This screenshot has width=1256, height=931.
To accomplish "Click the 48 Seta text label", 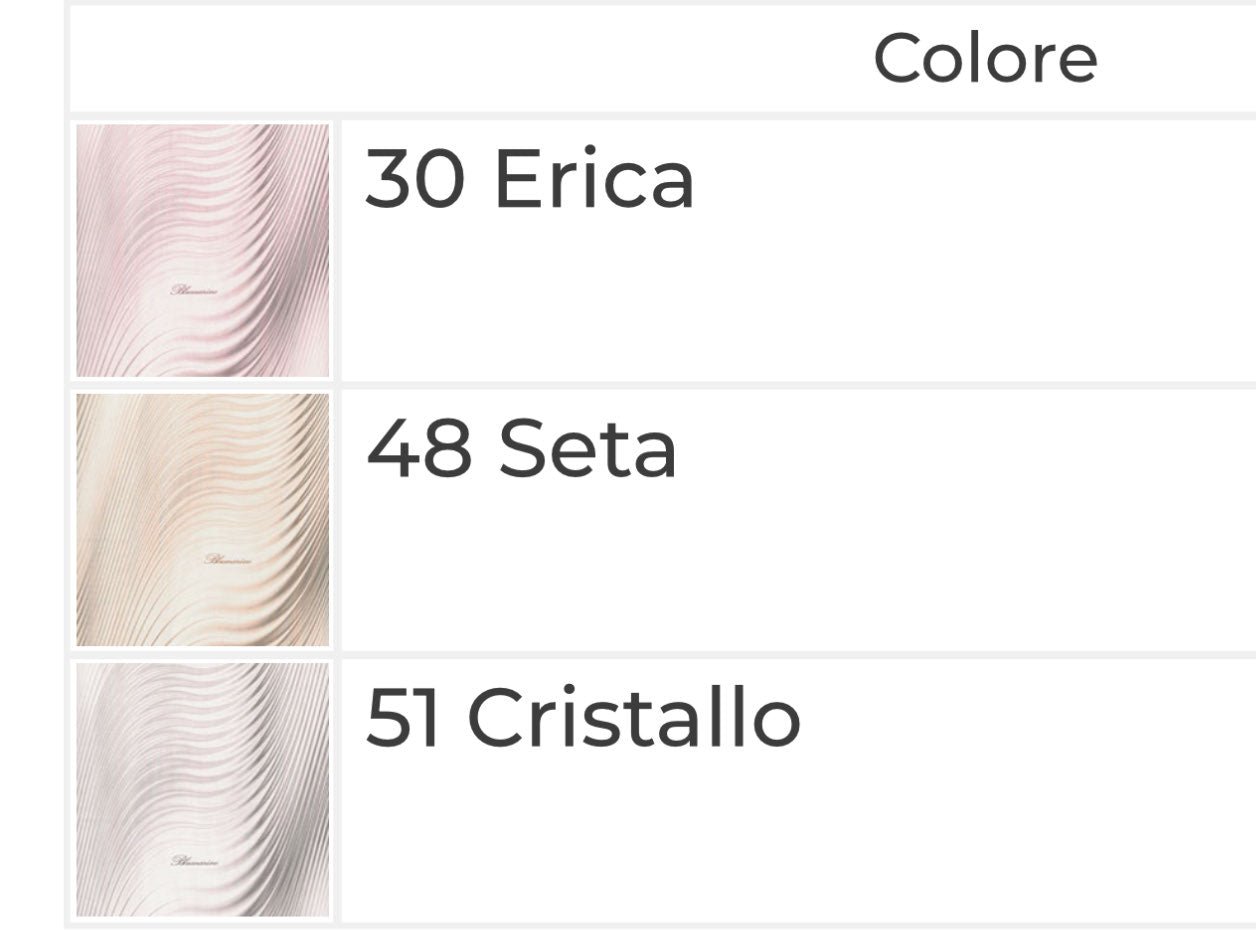I will click(x=521, y=449).
